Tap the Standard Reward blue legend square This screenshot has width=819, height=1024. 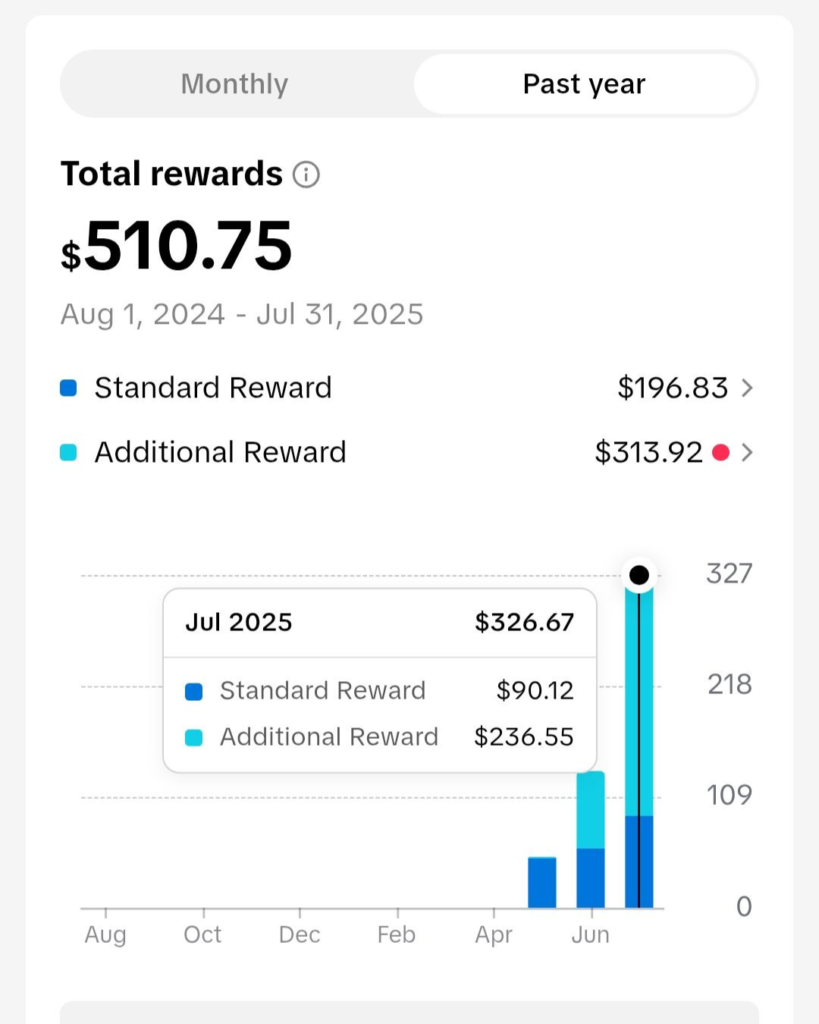click(x=68, y=388)
